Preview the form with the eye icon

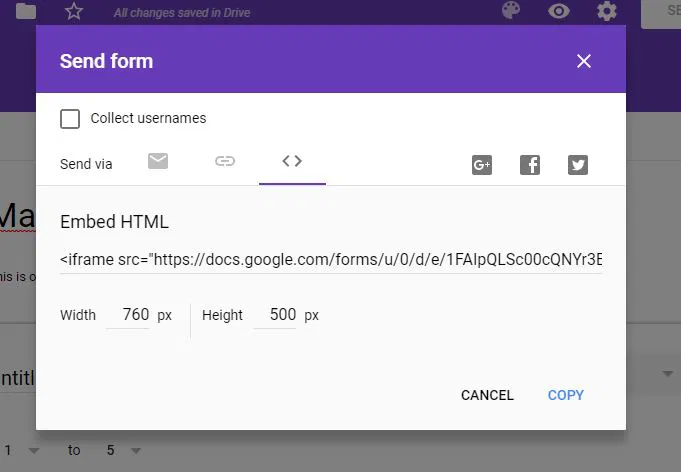coord(559,11)
